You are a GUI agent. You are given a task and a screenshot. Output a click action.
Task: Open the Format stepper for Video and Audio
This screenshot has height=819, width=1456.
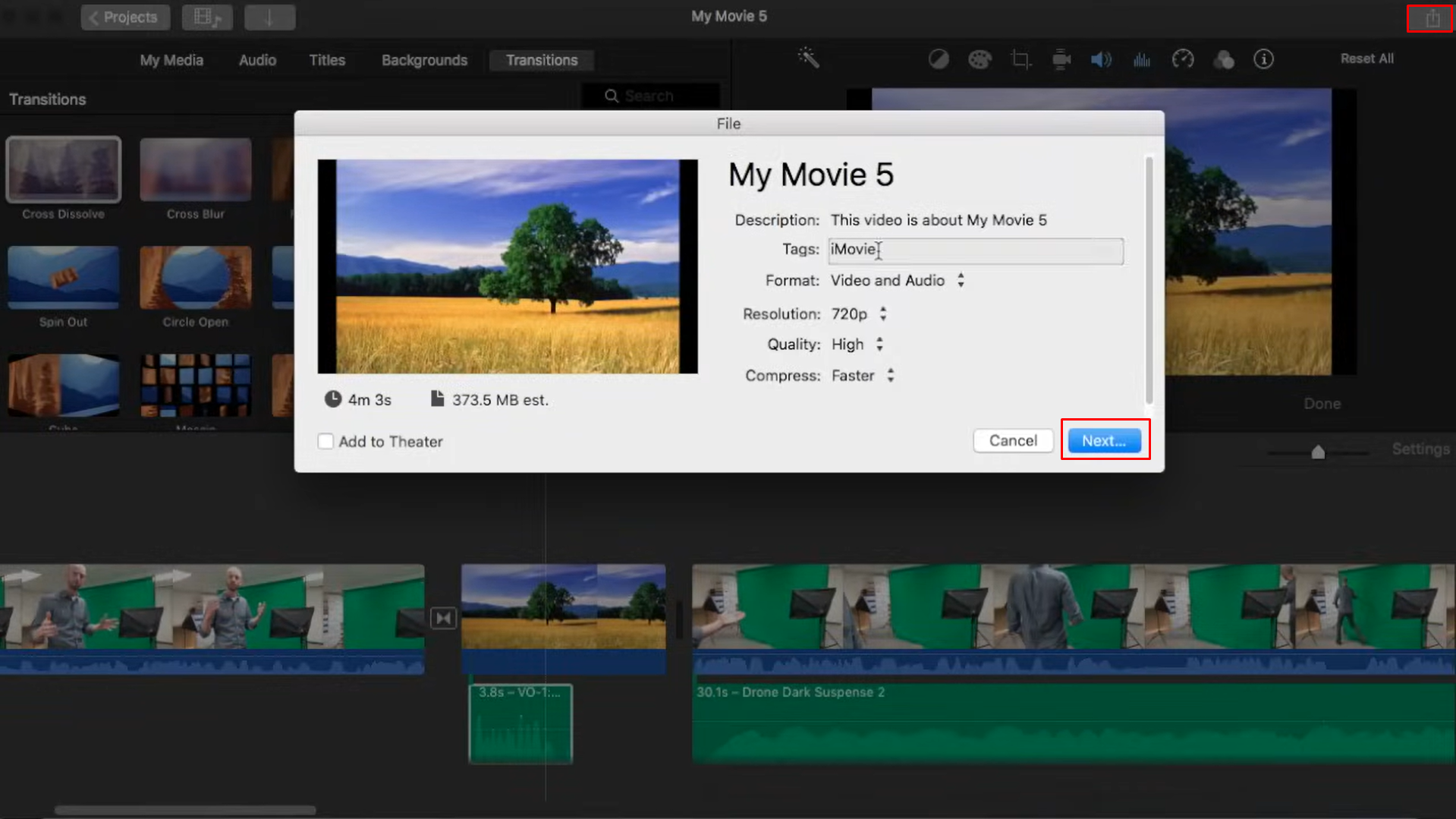pyautogui.click(x=960, y=280)
